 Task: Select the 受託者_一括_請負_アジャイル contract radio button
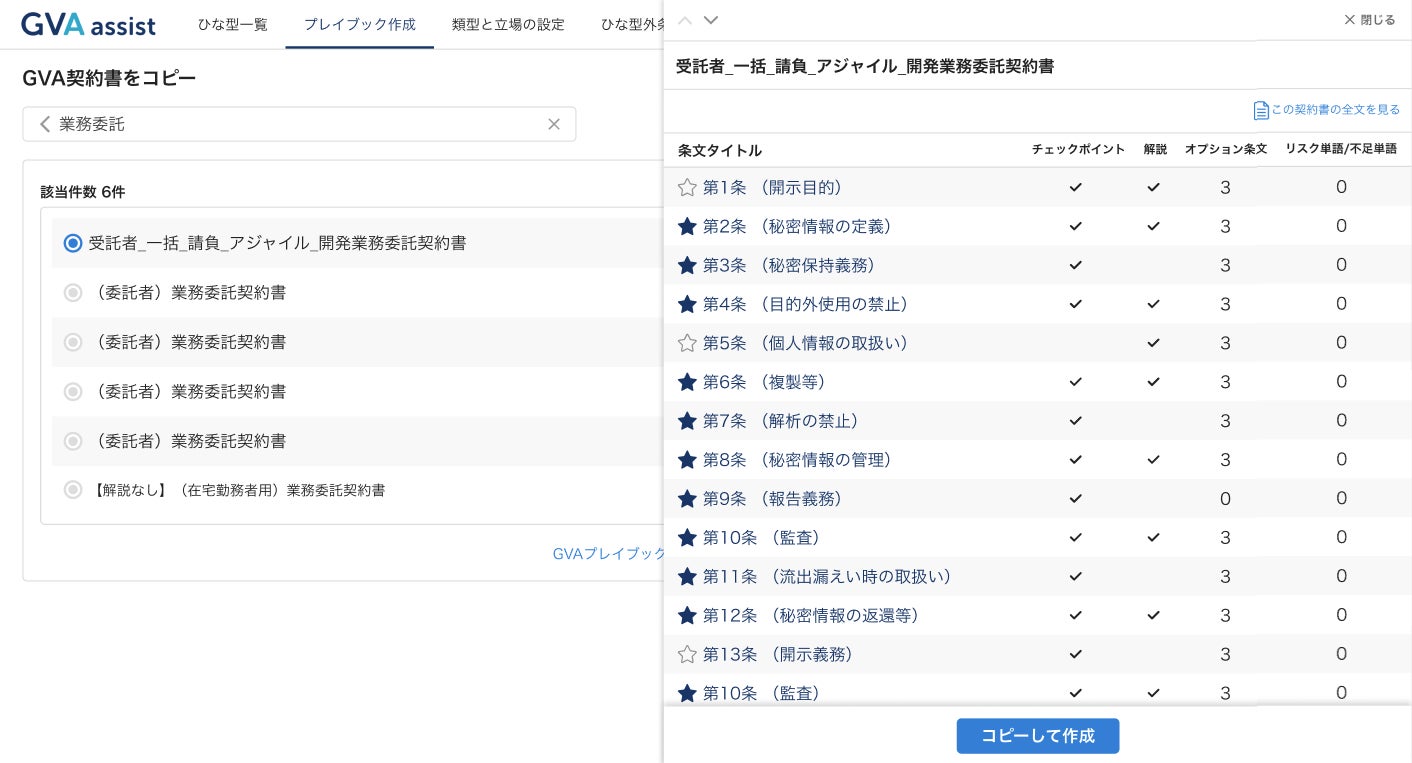73,243
